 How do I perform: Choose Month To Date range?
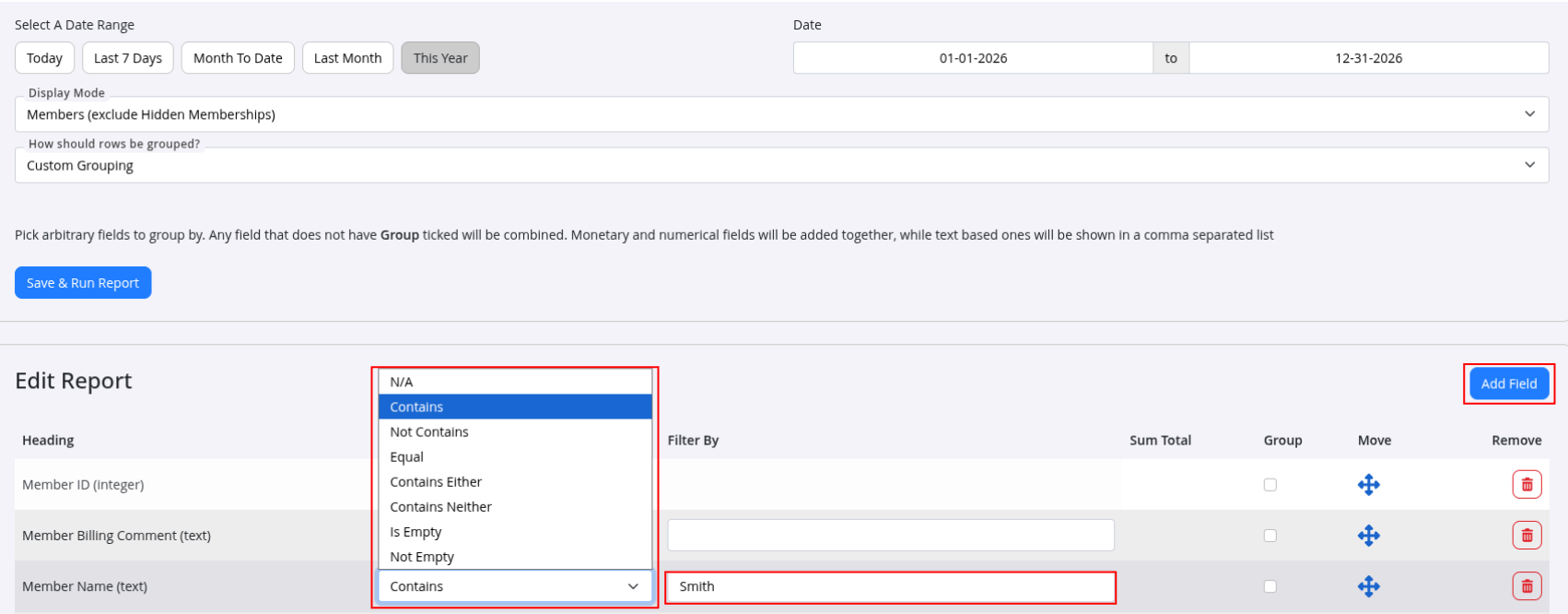[x=238, y=58]
